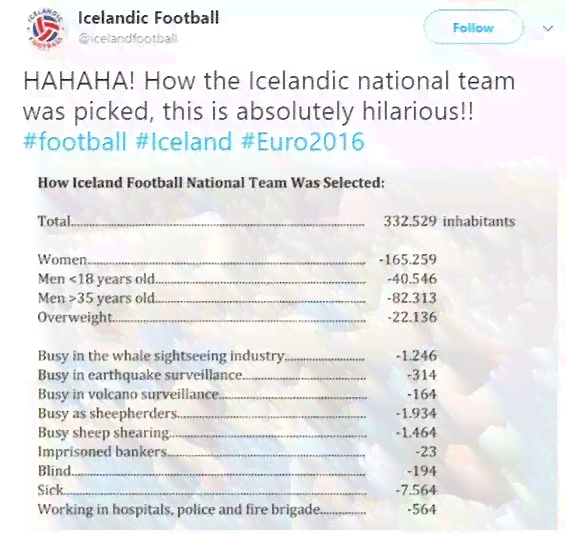Click the 'Men >35 years old' row
Image resolution: width=566 pixels, height=533 pixels.
[x=237, y=298]
